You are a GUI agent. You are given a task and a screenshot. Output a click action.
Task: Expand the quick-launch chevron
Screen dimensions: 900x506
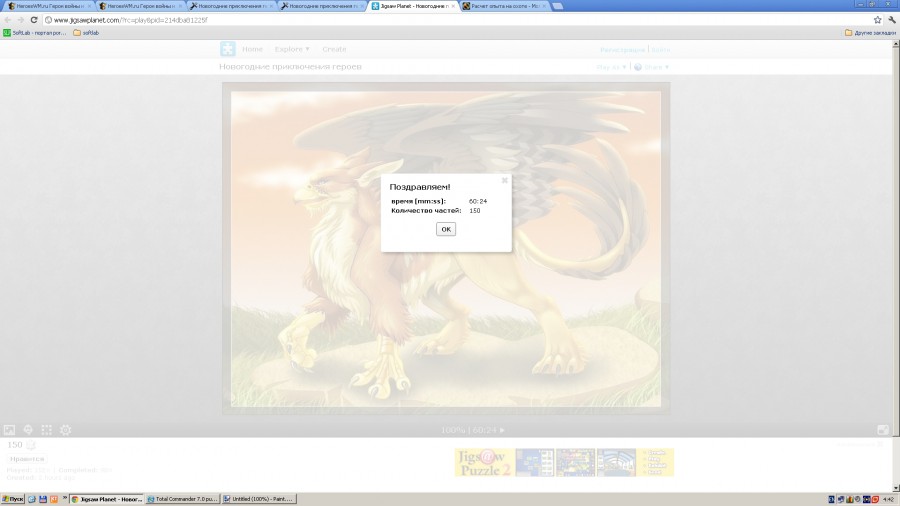64,498
